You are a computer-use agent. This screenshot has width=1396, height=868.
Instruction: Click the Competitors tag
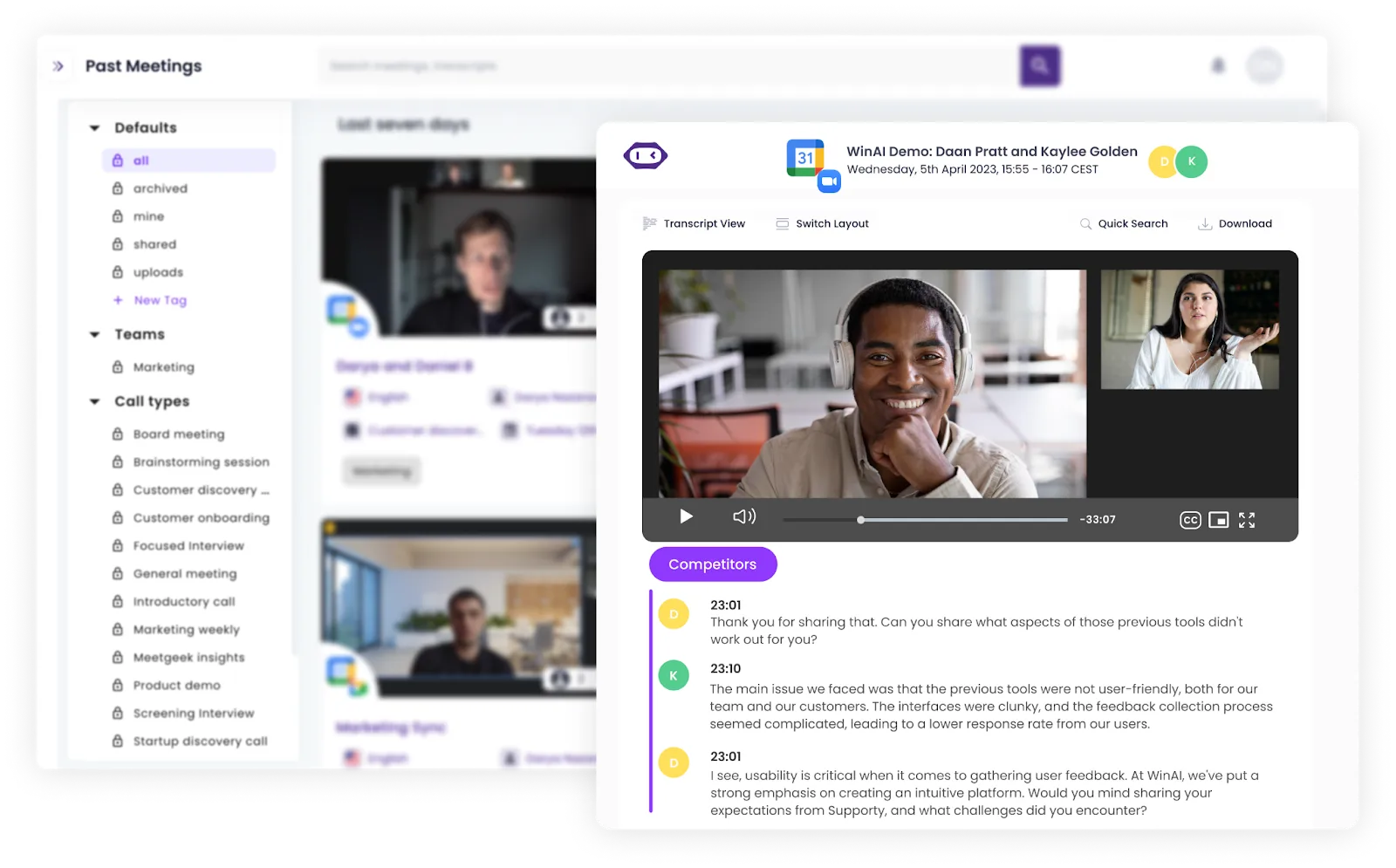coord(713,564)
